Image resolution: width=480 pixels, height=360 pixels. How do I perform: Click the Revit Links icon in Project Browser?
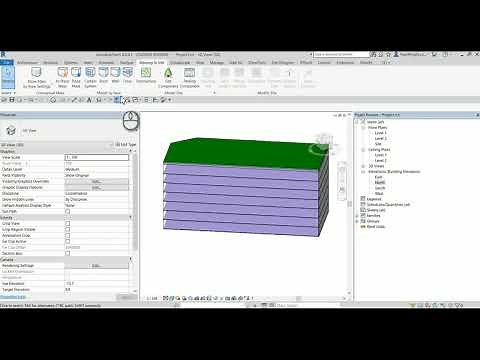pos(363,226)
